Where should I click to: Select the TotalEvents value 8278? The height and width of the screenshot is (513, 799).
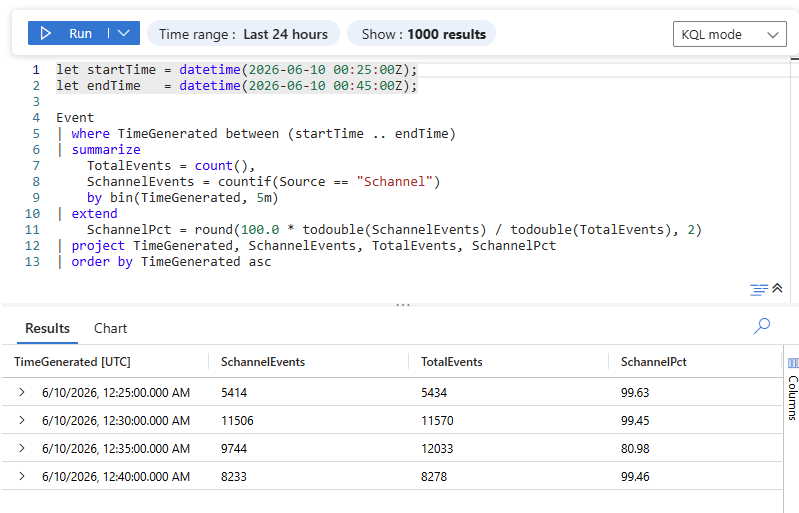click(434, 477)
